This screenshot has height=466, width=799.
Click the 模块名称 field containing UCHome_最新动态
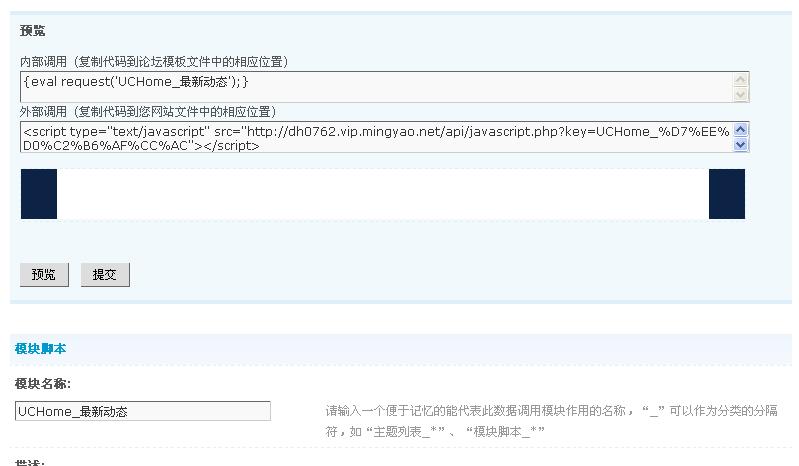click(x=143, y=411)
